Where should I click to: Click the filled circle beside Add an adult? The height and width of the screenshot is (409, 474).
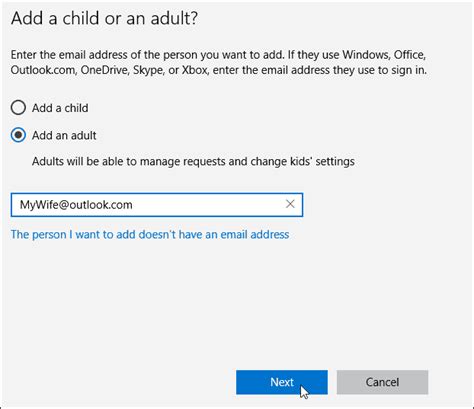(18, 135)
